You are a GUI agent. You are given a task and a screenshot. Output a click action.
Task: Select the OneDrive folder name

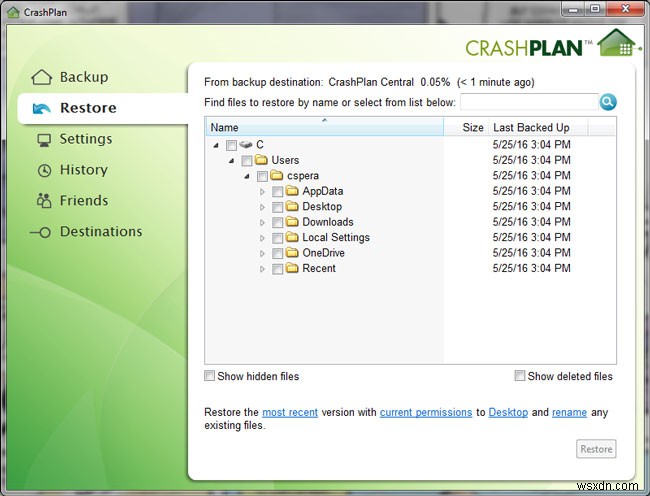[323, 253]
